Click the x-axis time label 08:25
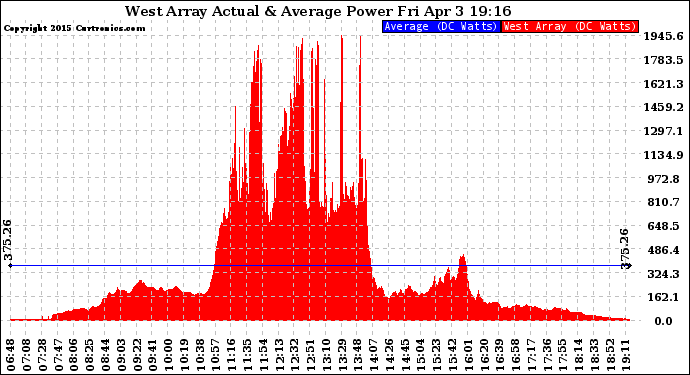The width and height of the screenshot is (690, 375). [x=89, y=355]
